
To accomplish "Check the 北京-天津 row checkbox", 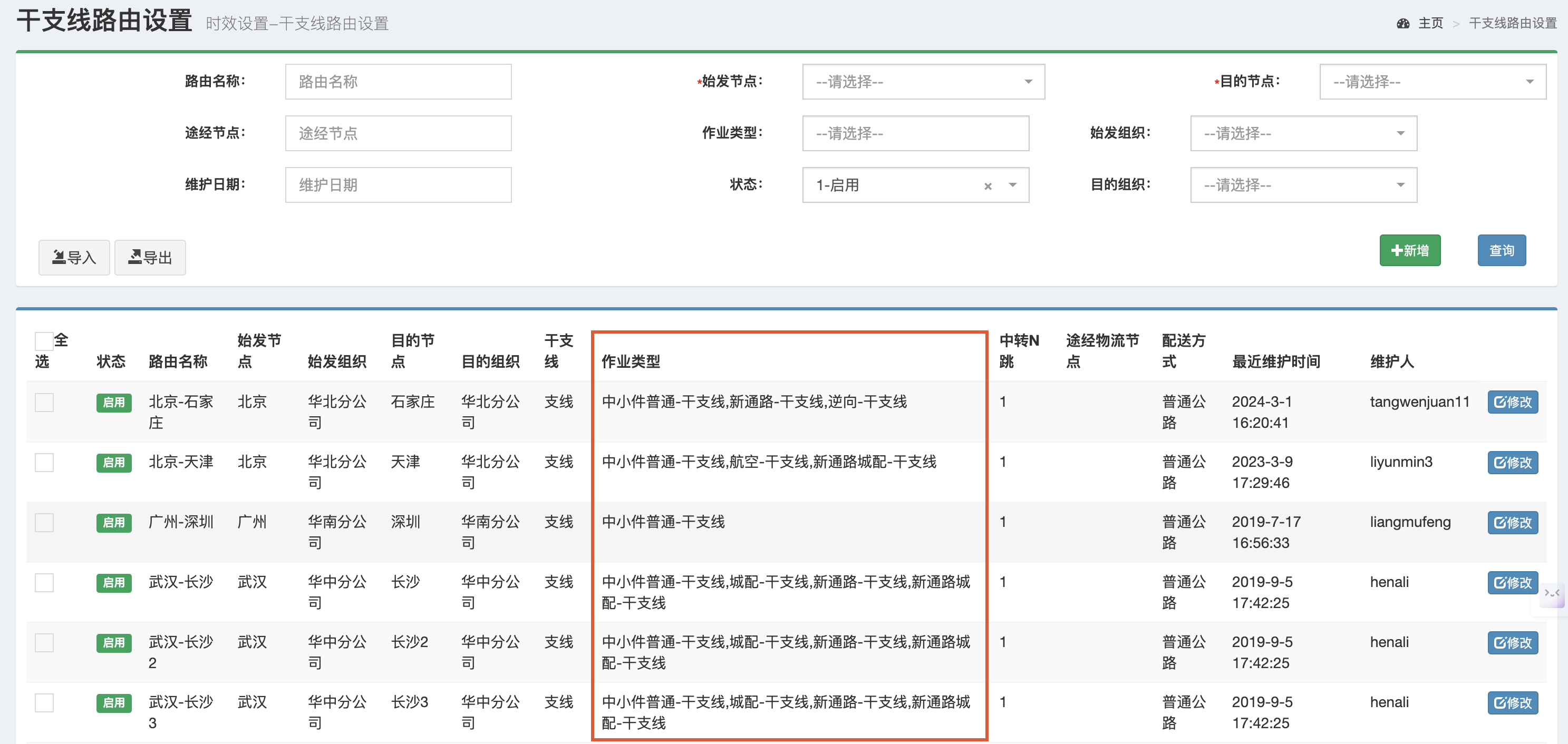I will point(44,462).
